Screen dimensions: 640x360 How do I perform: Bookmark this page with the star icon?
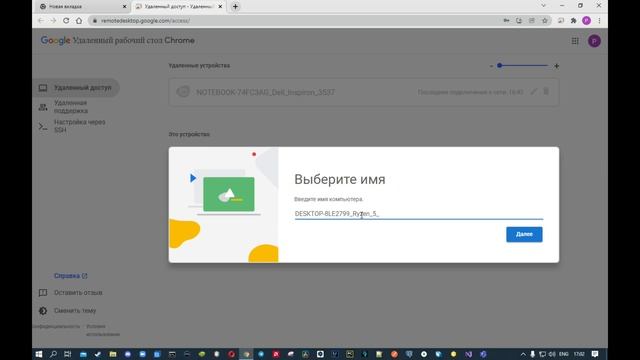[x=544, y=20]
